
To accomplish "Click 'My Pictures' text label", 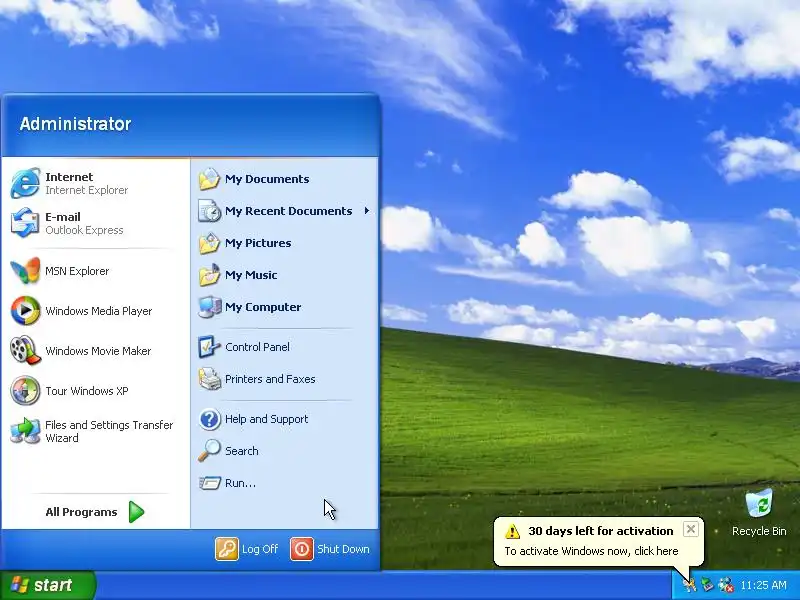I will tap(258, 243).
